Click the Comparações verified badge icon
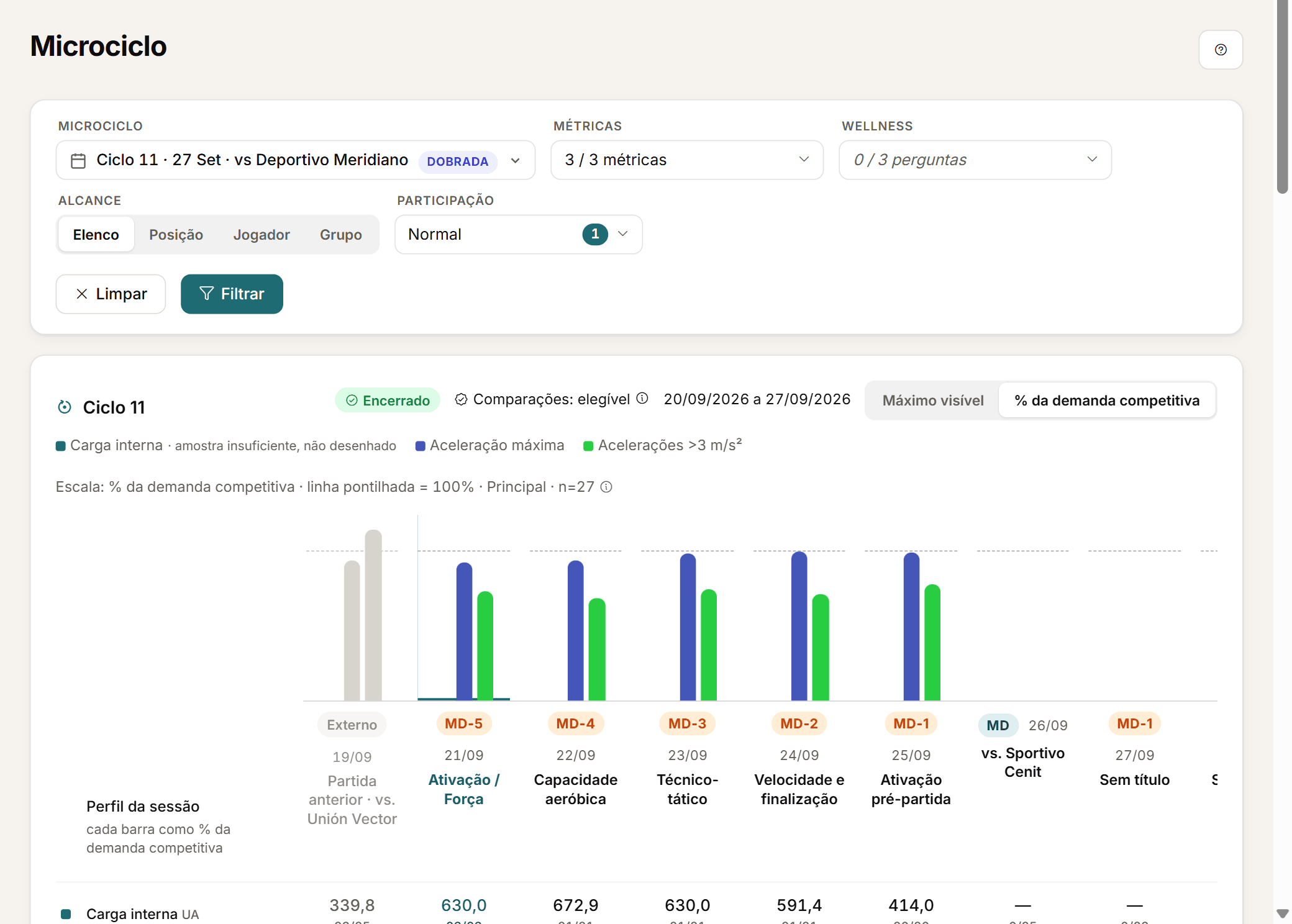 pyautogui.click(x=461, y=399)
